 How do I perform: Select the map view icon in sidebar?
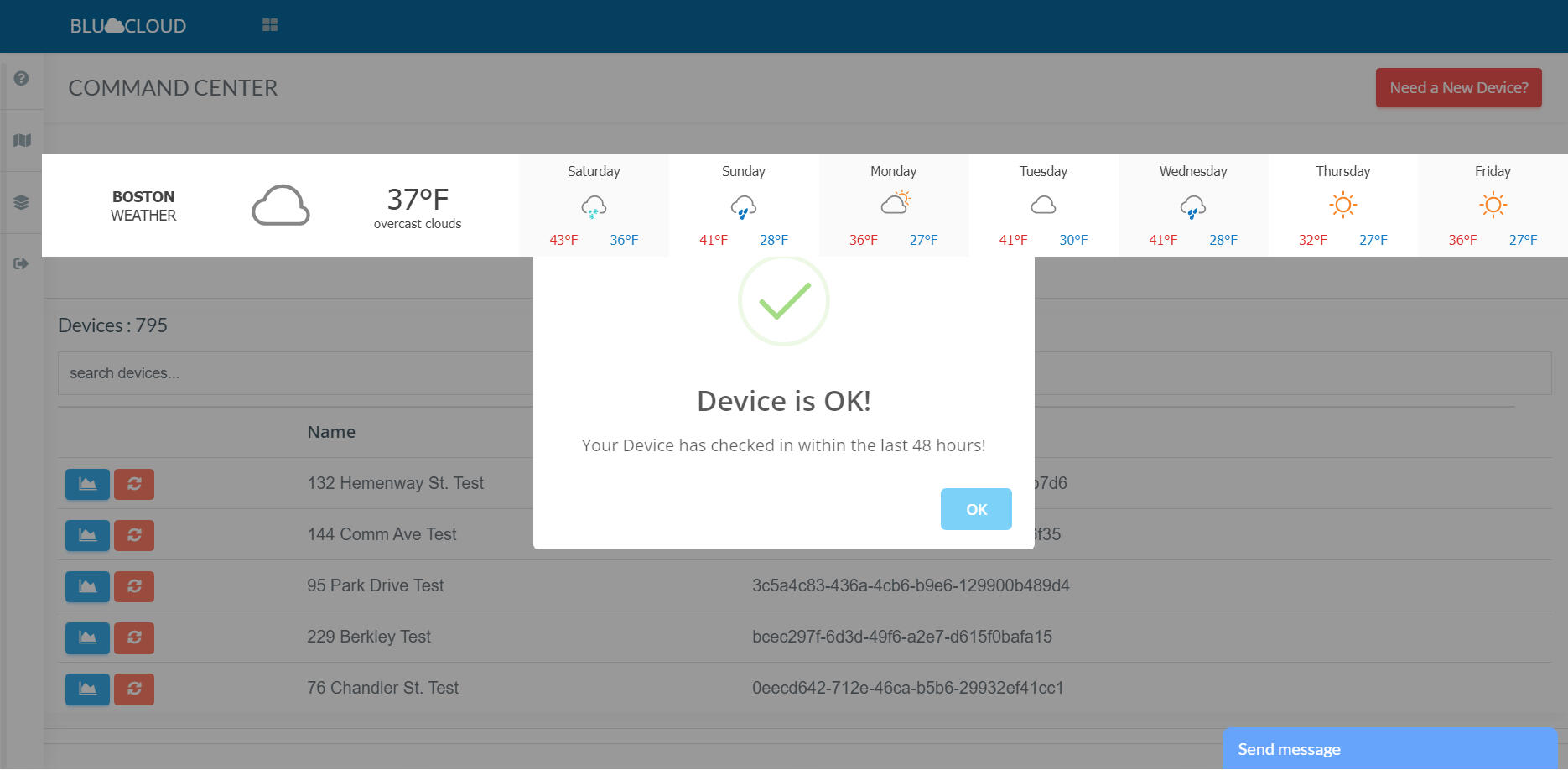tap(22, 140)
